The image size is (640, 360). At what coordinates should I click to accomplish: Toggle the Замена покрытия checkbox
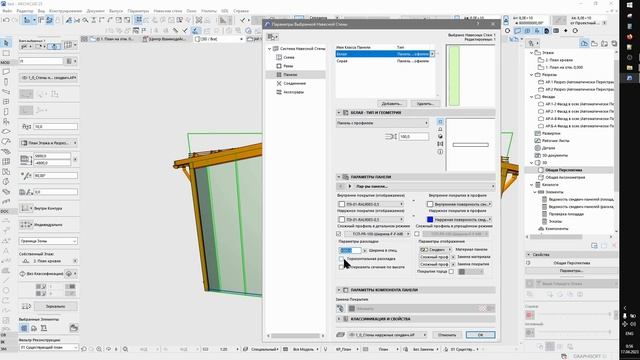[453, 264]
